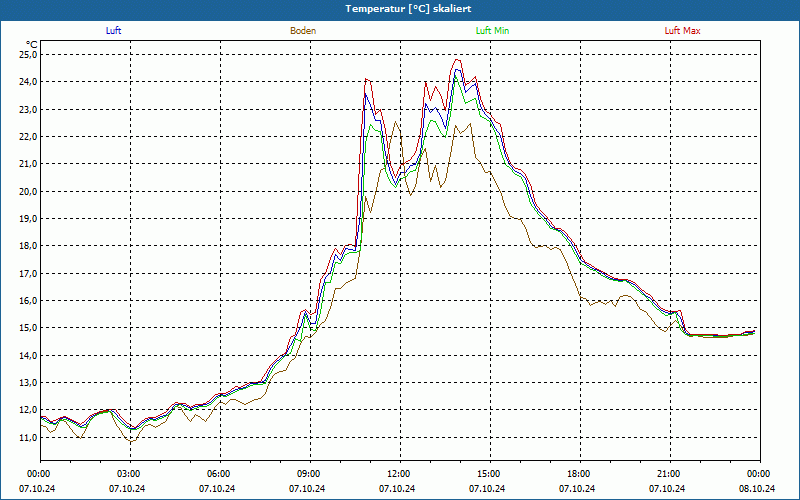
Task: Click the red 'Luft Max' legend label
Action: click(x=682, y=31)
